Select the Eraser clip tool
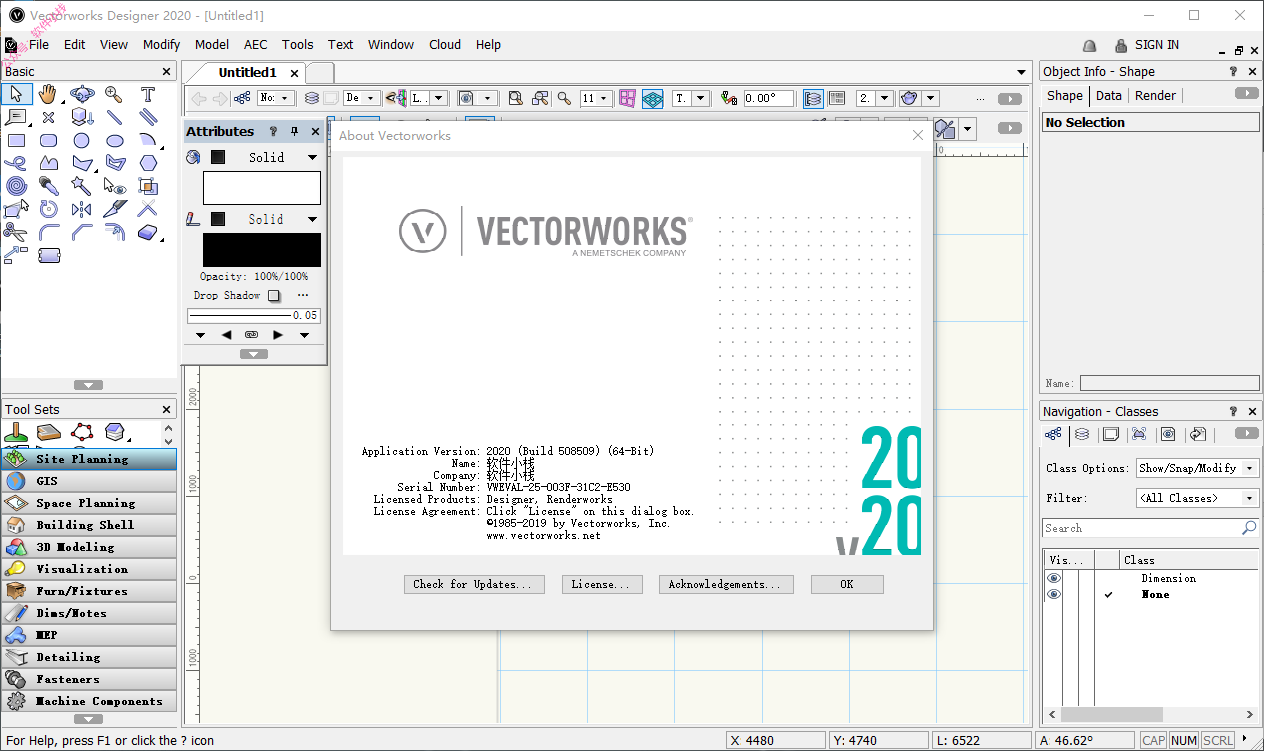The image size is (1264, 751). 148,232
